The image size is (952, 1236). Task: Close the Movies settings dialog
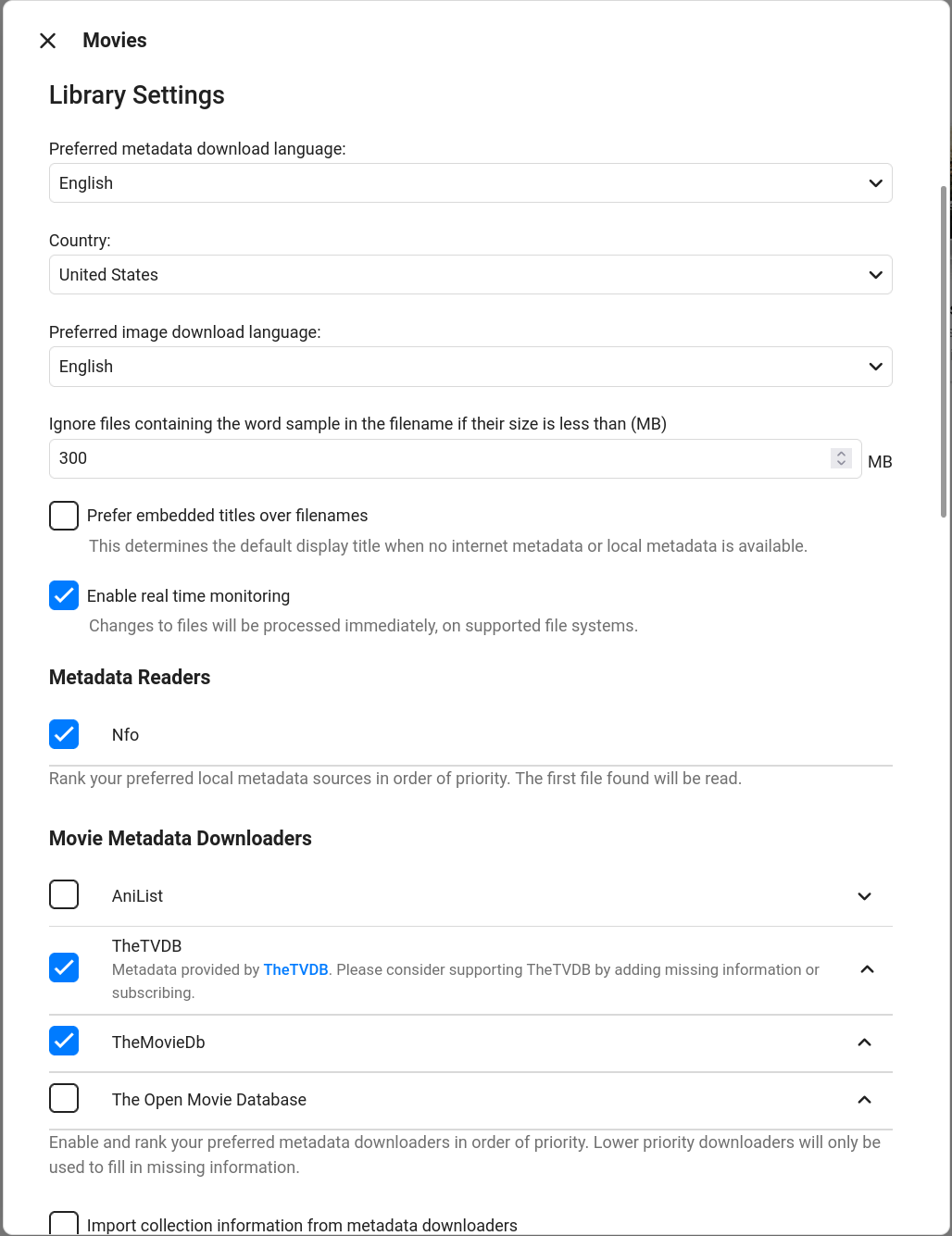click(x=47, y=41)
